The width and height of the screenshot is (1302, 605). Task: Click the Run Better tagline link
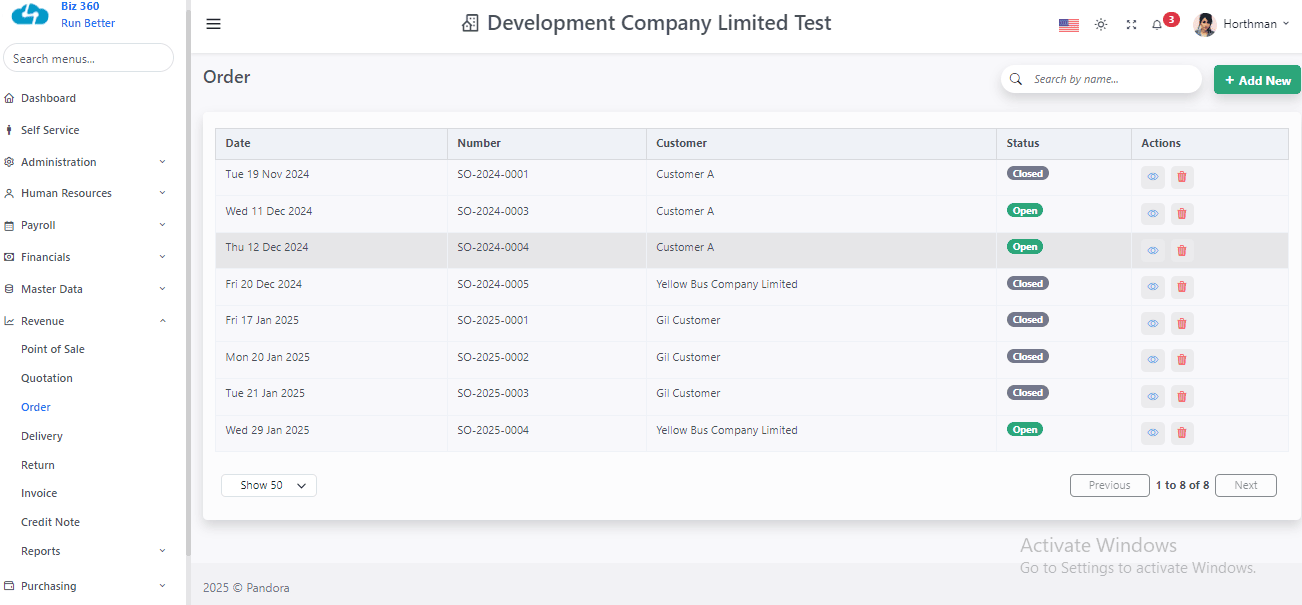(x=88, y=23)
